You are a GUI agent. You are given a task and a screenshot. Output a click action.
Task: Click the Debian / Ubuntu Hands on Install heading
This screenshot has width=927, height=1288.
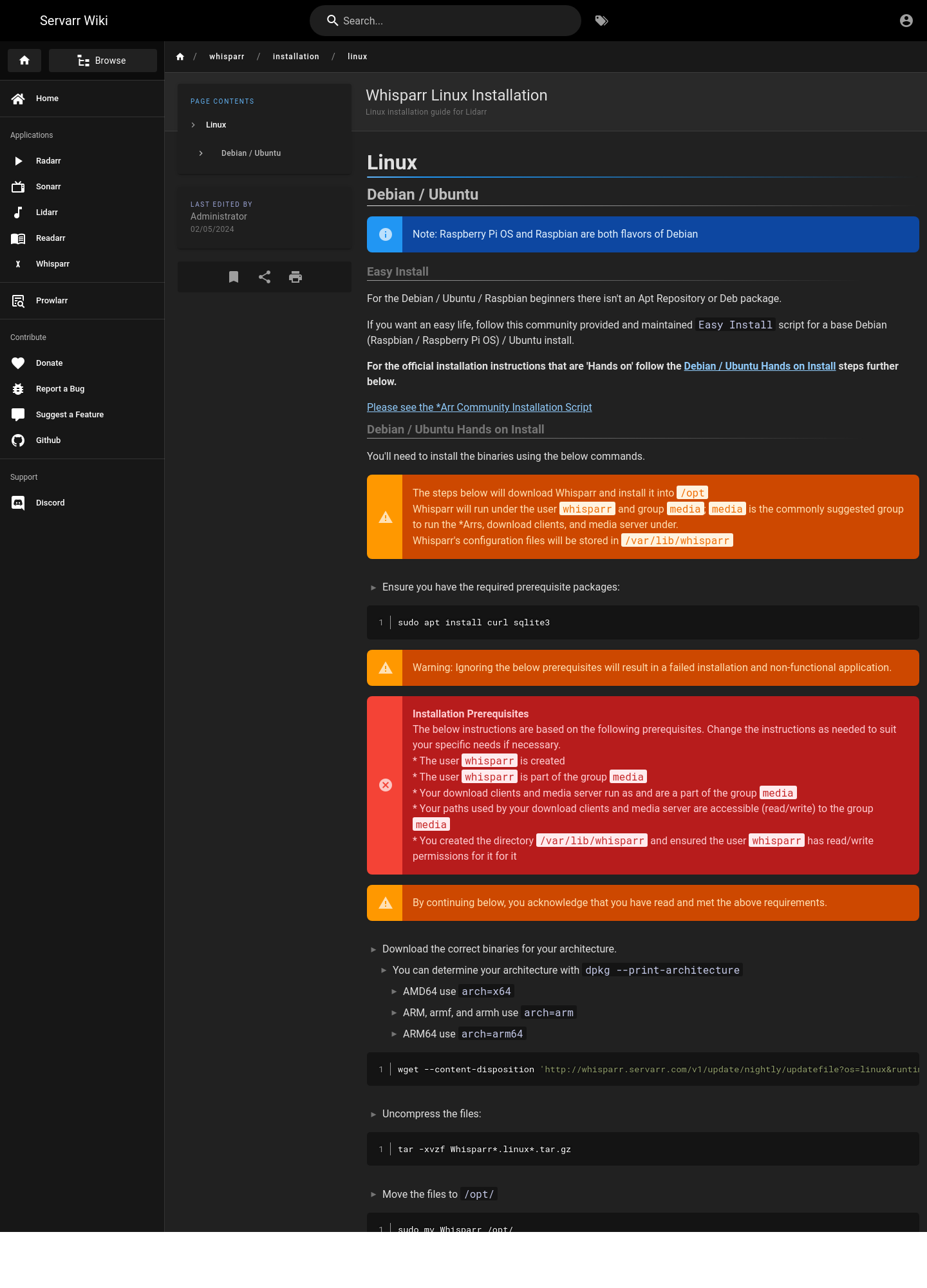[x=456, y=430]
